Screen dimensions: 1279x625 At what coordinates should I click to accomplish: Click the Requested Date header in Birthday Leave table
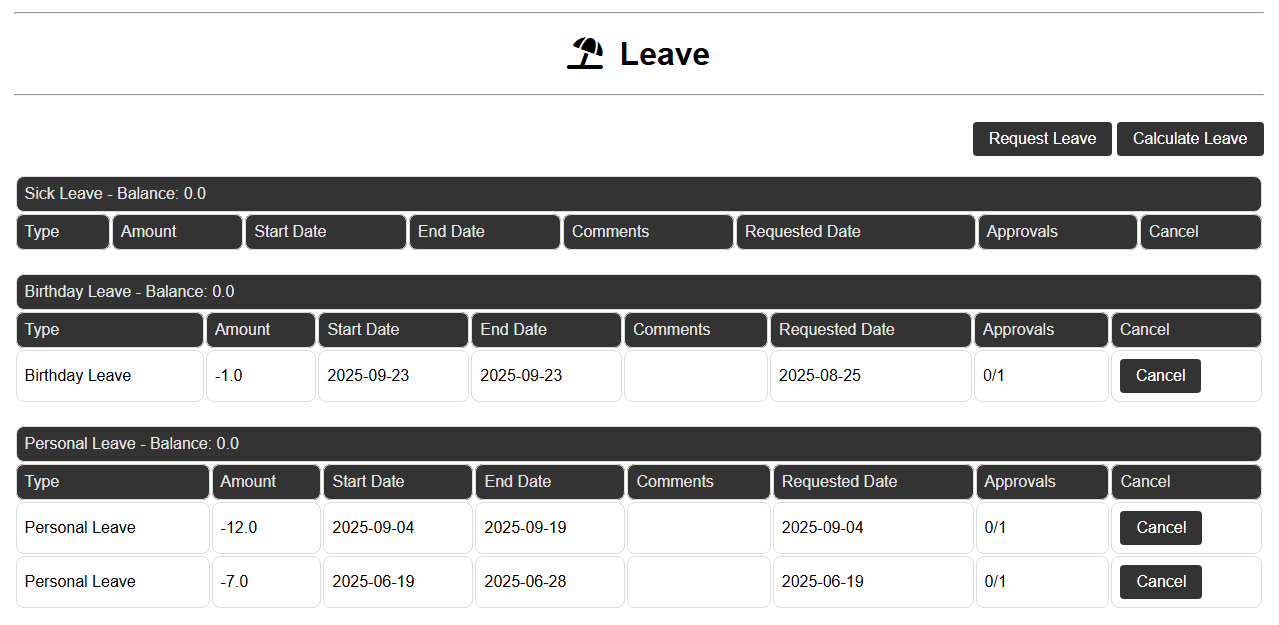869,329
